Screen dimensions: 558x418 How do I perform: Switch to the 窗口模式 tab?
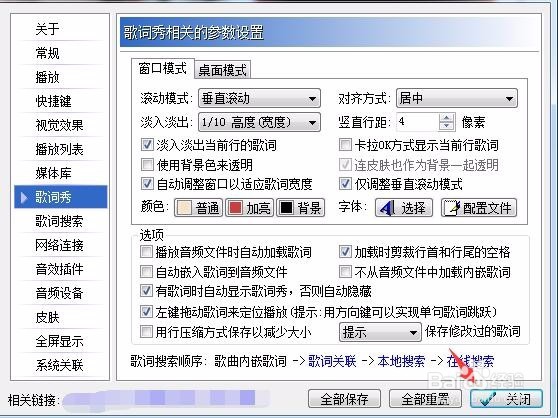coord(163,68)
